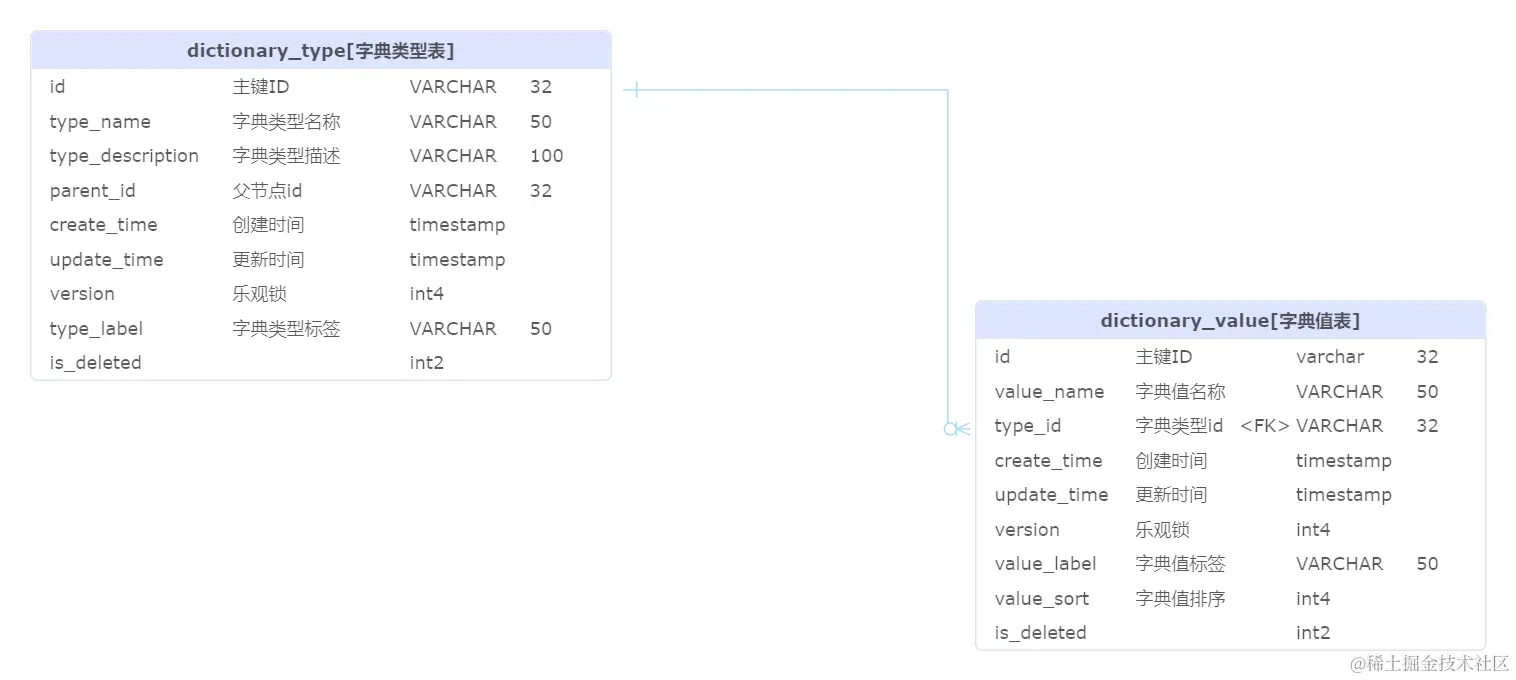
Task: Select the type_description field row
Action: point(200,156)
